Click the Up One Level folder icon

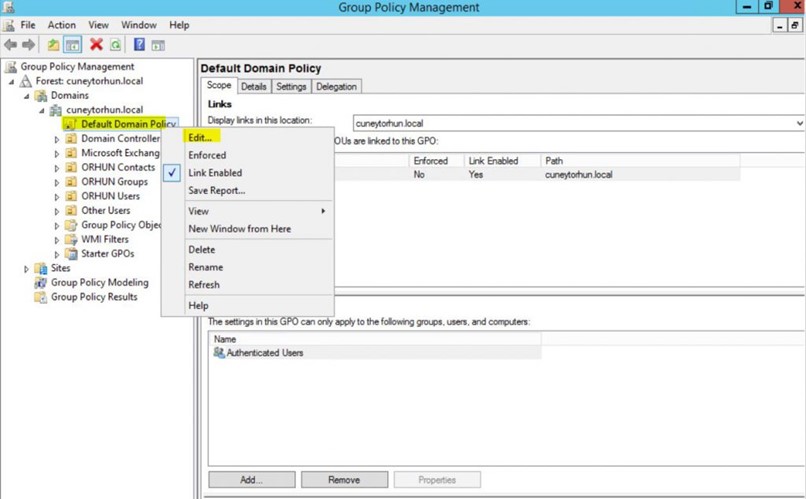point(53,45)
